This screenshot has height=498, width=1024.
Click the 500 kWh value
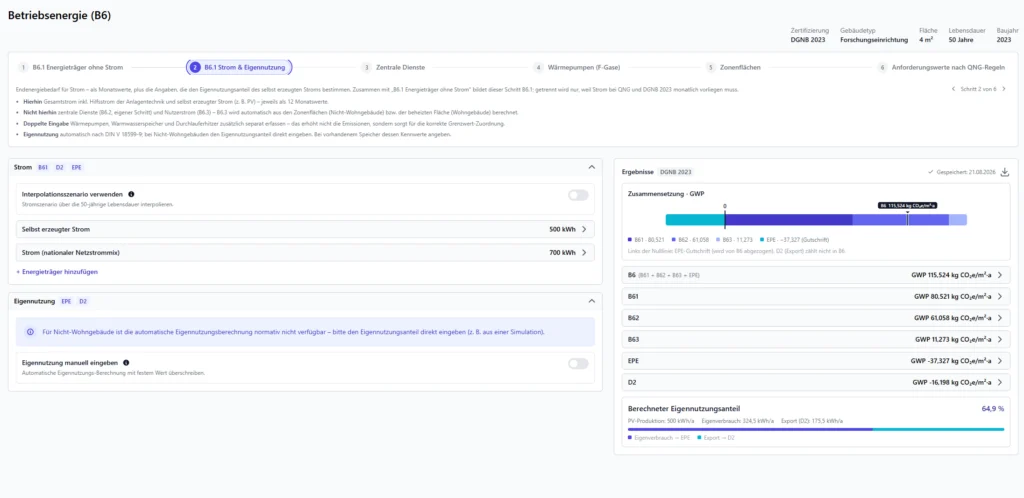click(x=562, y=229)
